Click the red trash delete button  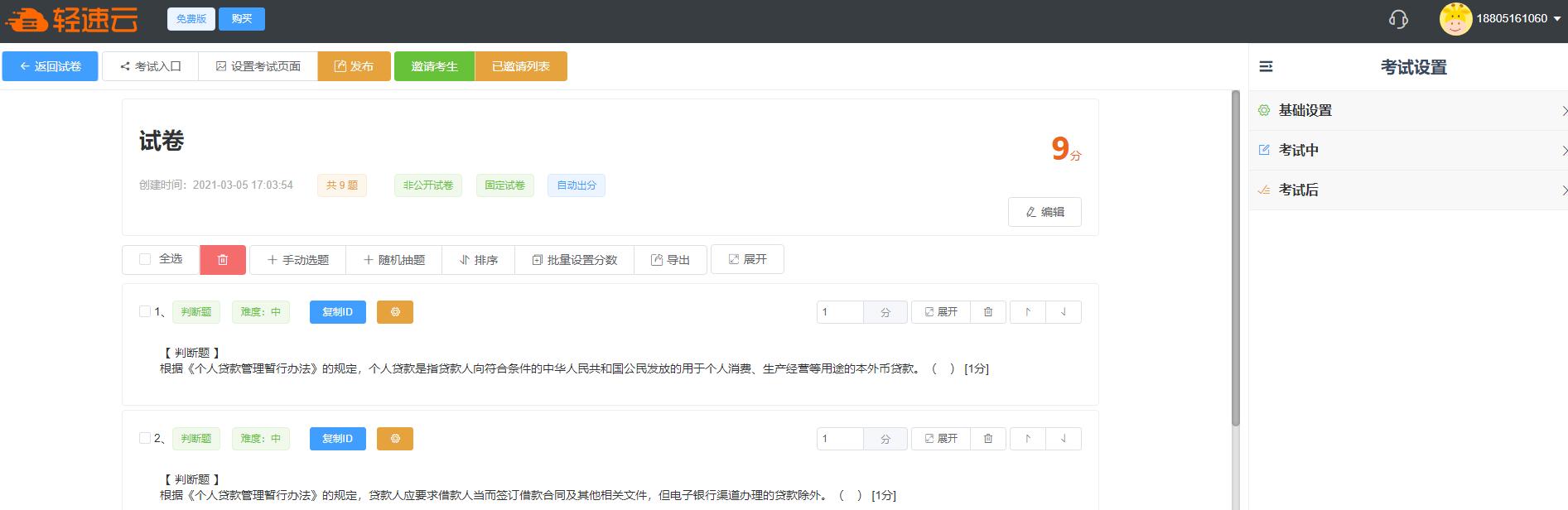223,260
